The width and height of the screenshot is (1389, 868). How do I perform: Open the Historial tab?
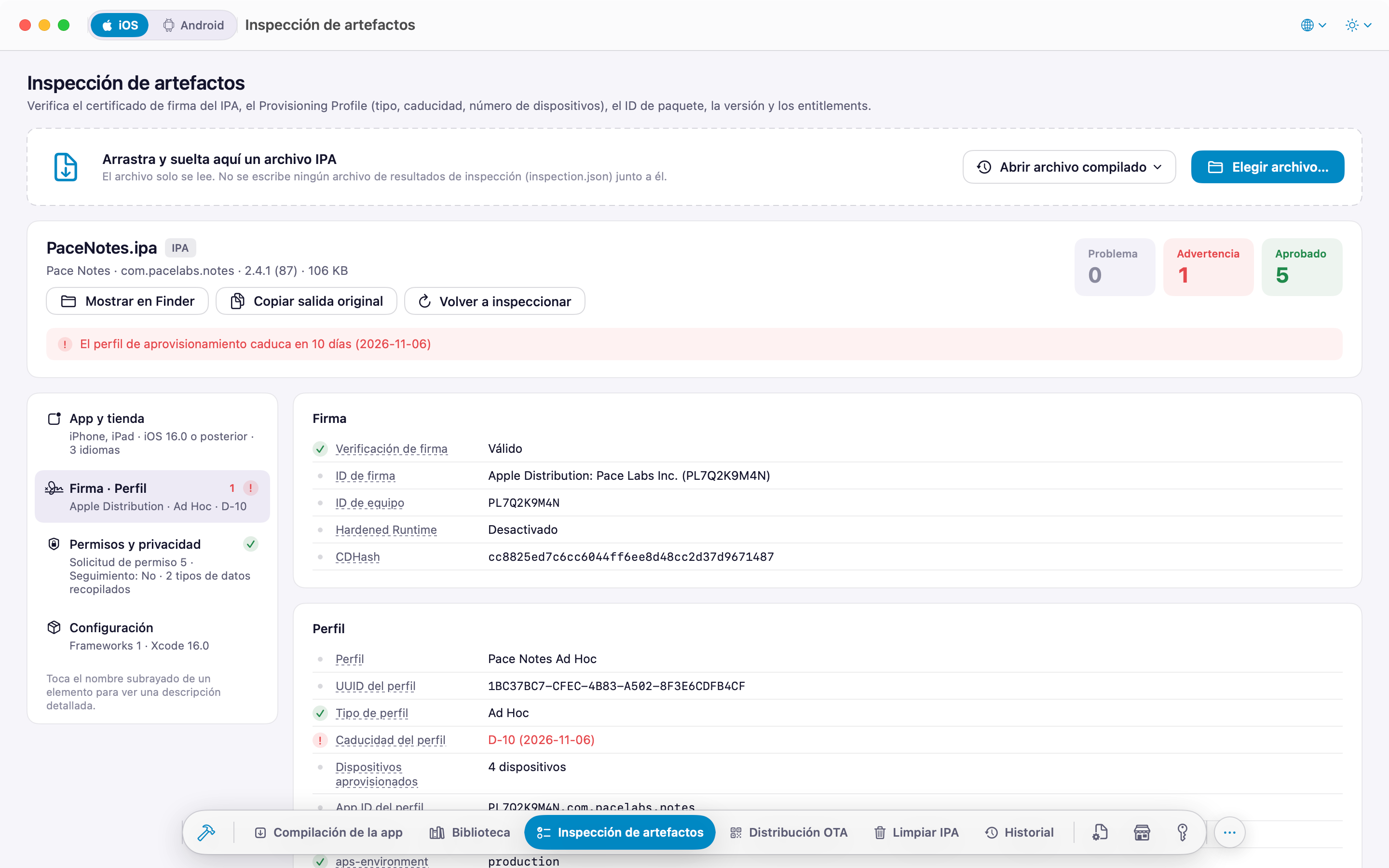pos(1020,832)
